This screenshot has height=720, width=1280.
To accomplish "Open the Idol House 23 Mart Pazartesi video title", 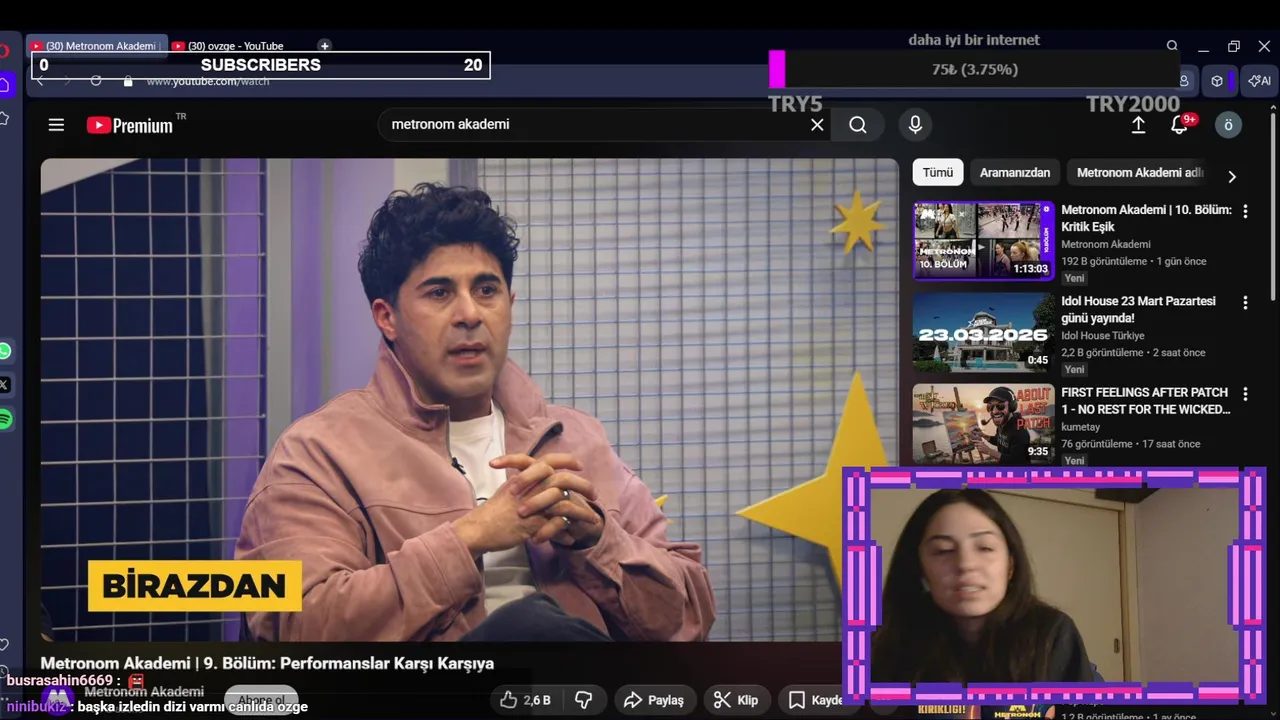I will [1139, 310].
